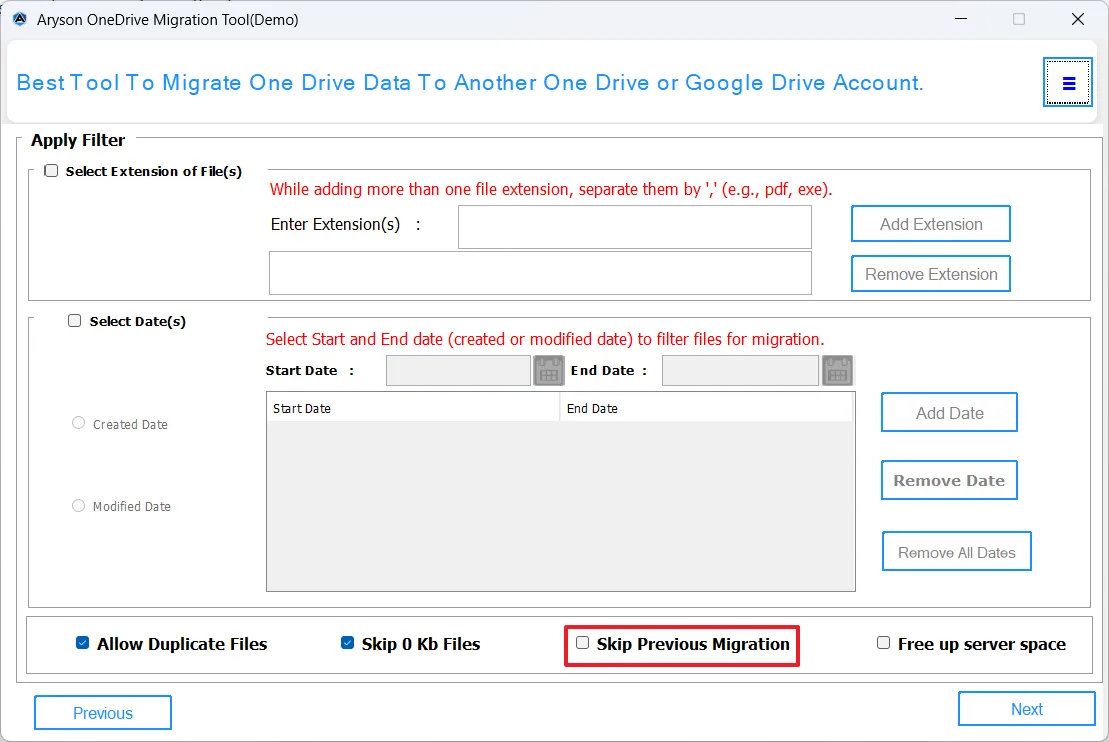
Task: Go to the Next step
Action: point(1026,709)
